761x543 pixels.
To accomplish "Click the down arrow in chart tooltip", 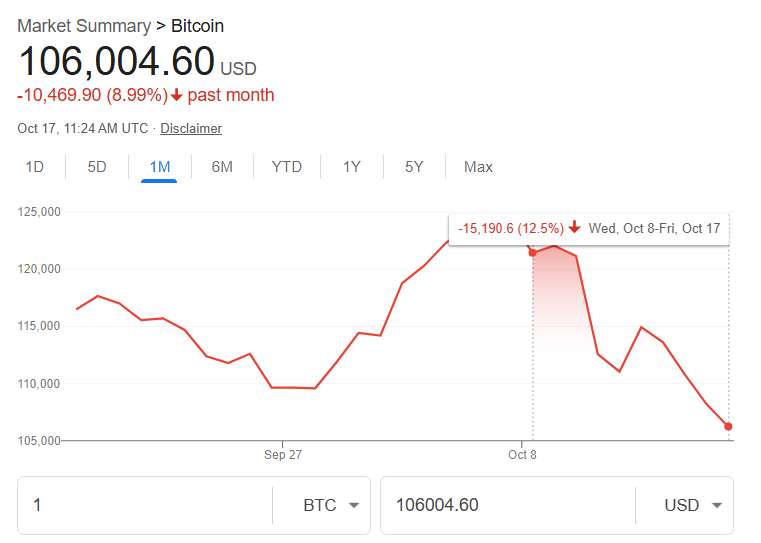I will coord(575,229).
